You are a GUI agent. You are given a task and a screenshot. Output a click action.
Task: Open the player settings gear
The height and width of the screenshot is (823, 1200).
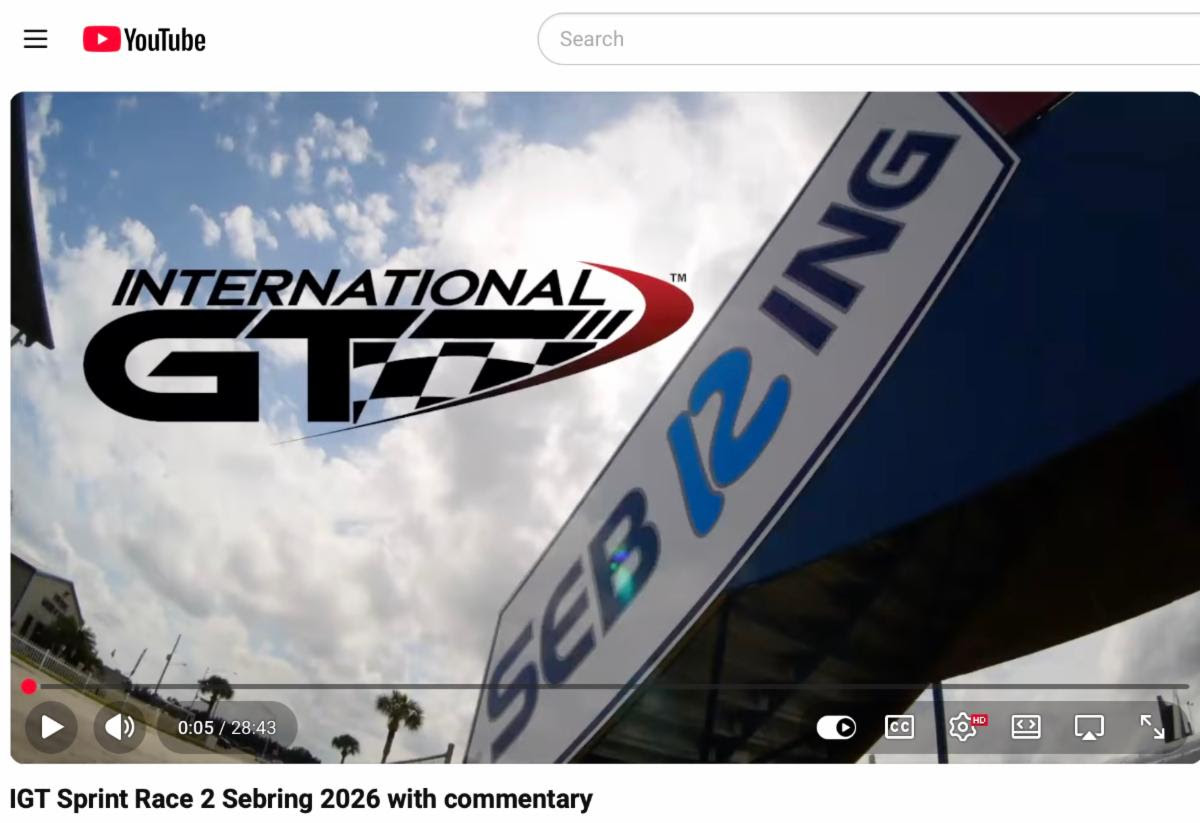click(962, 727)
